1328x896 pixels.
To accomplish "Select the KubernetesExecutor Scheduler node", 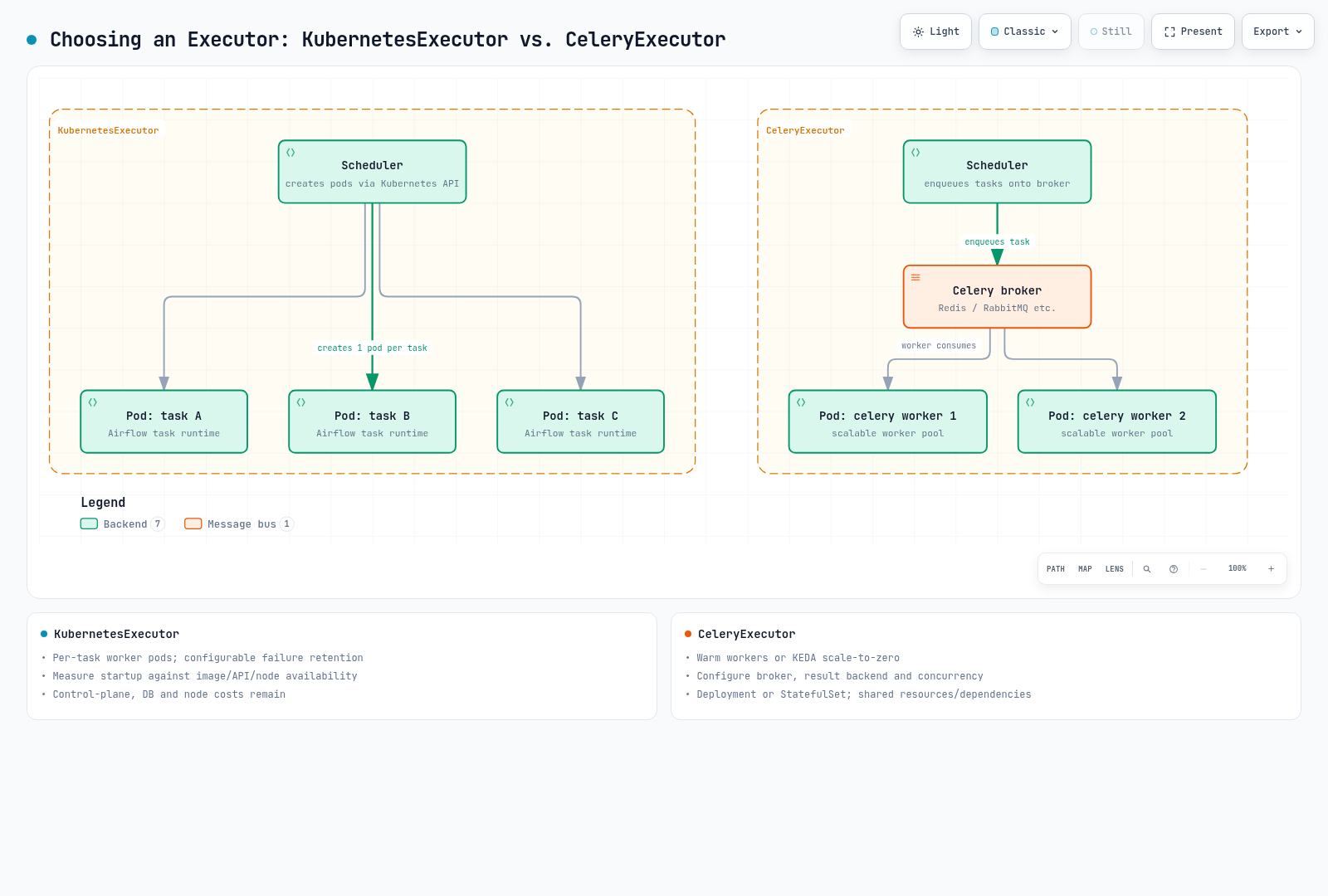I will click(x=372, y=172).
